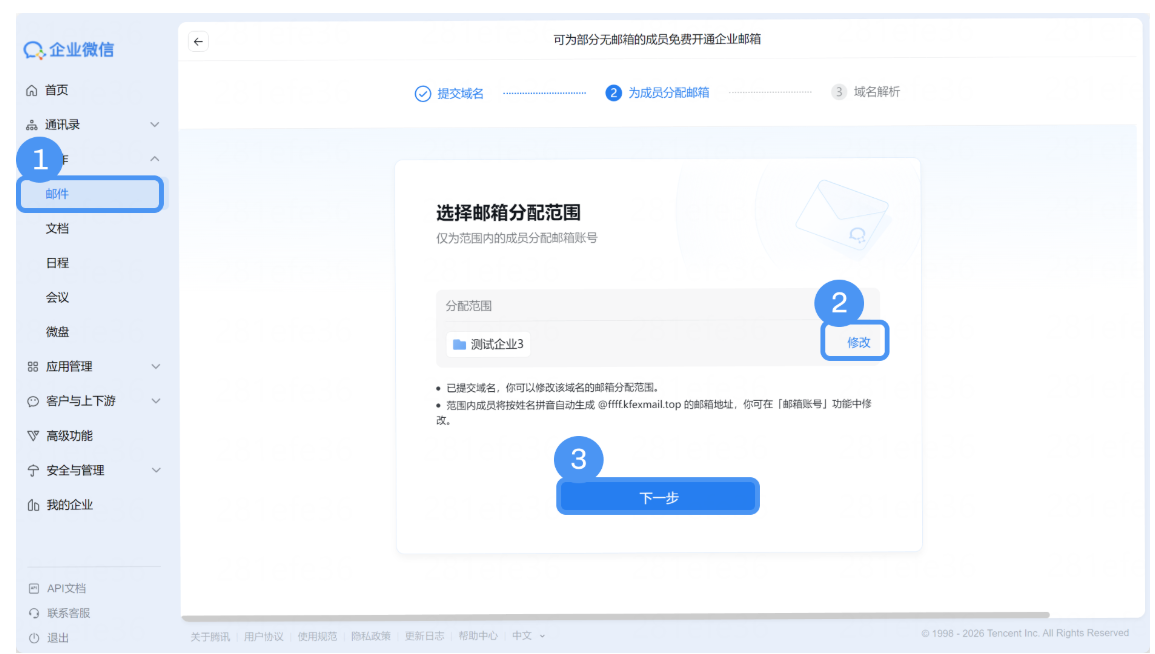The width and height of the screenshot is (1155, 654).
Task: Expand the 应用管理 chevron
Action: [x=155, y=367]
